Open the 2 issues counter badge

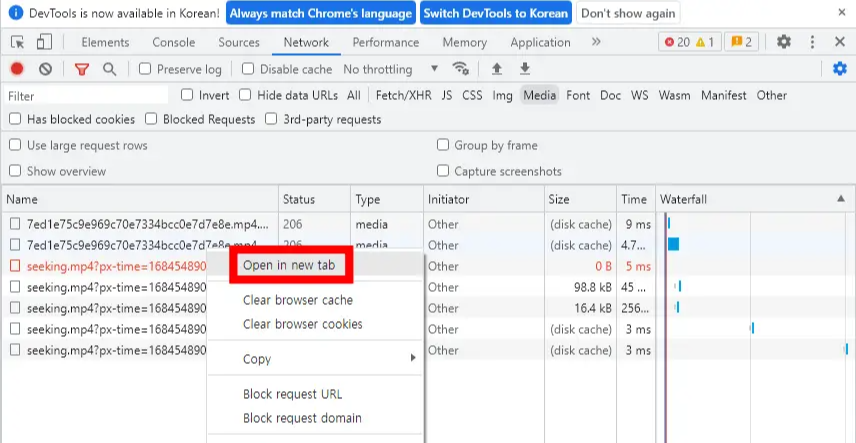pos(741,42)
